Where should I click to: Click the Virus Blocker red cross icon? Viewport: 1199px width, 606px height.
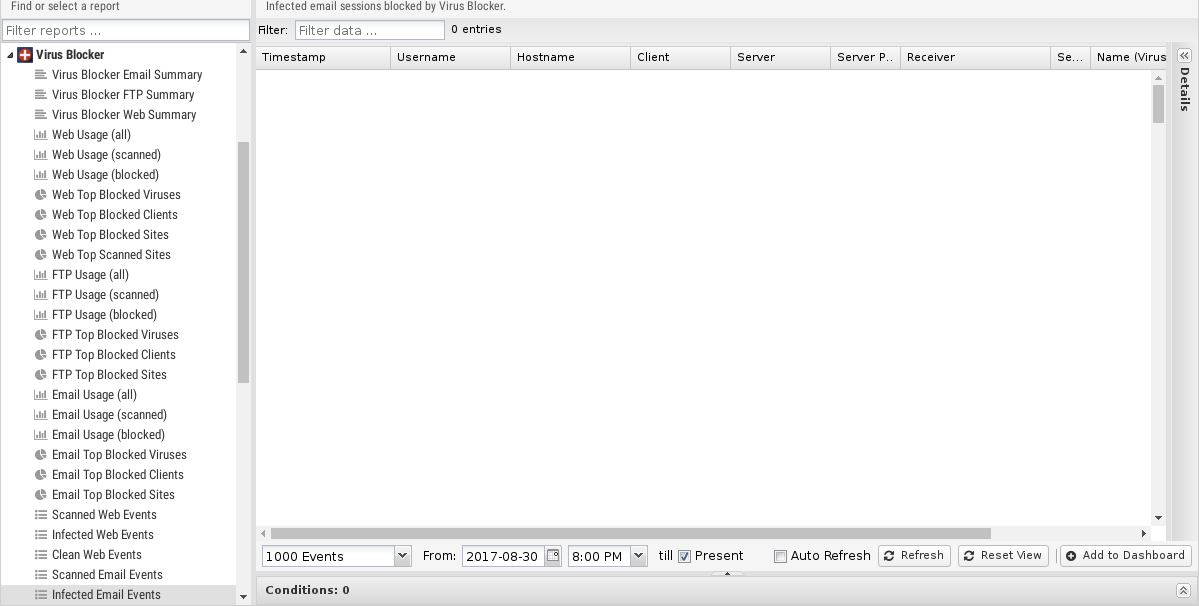[26, 55]
